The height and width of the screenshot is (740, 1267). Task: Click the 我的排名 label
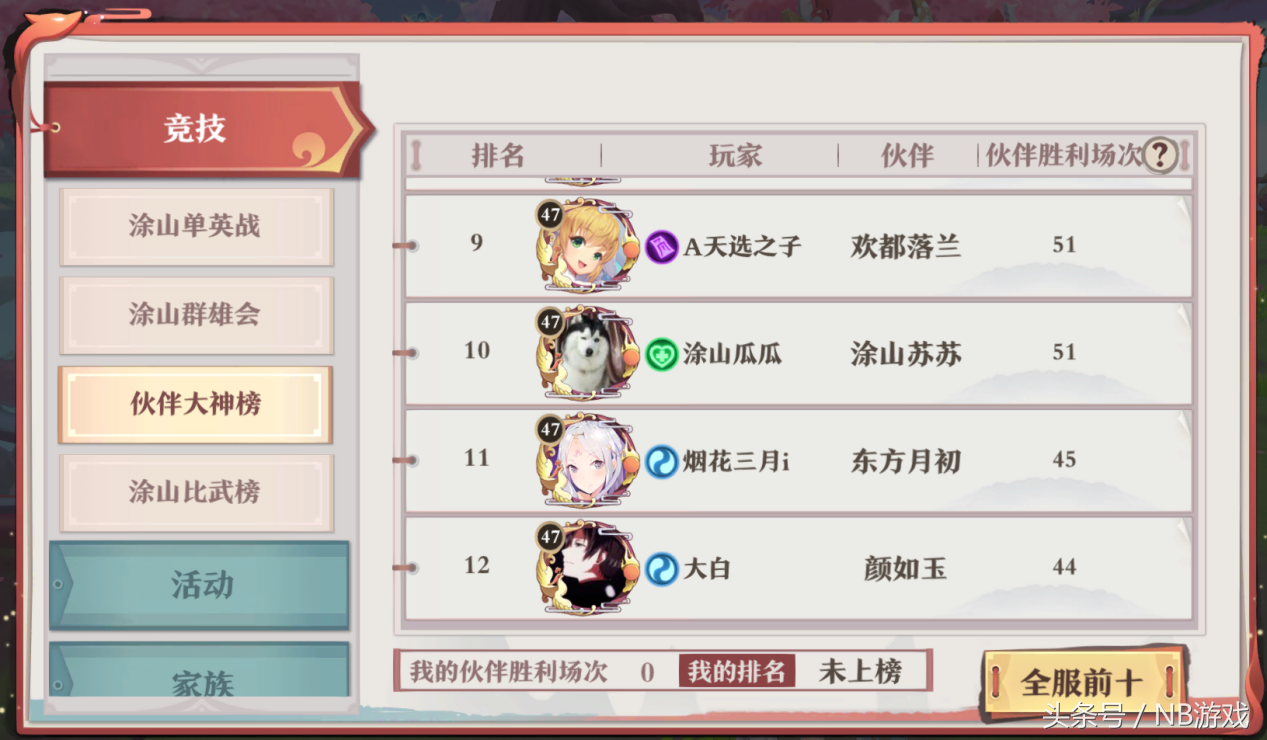click(737, 671)
